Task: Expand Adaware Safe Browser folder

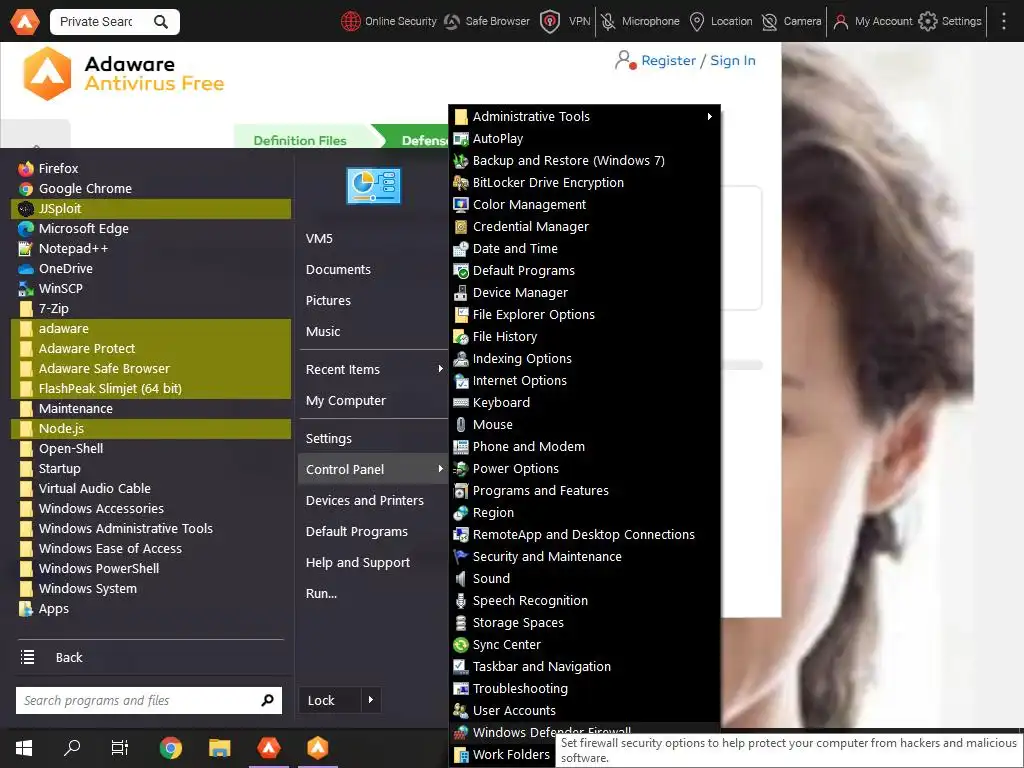Action: coord(151,369)
